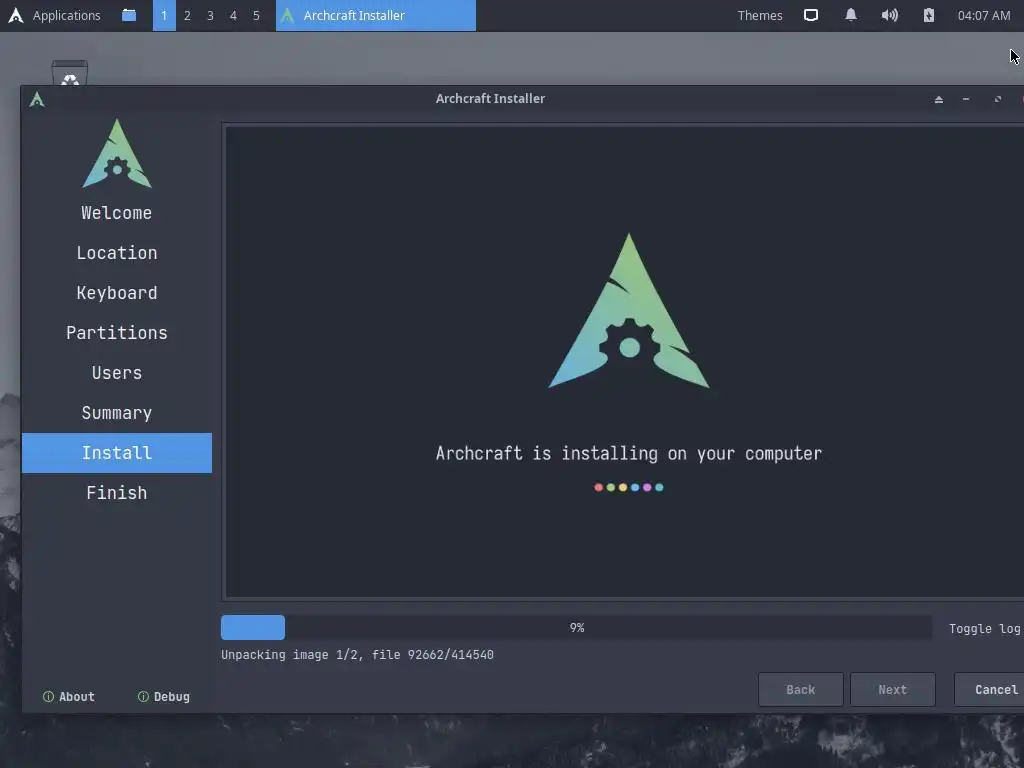Viewport: 1024px width, 768px height.
Task: Switch to workspace 1
Action: (164, 15)
